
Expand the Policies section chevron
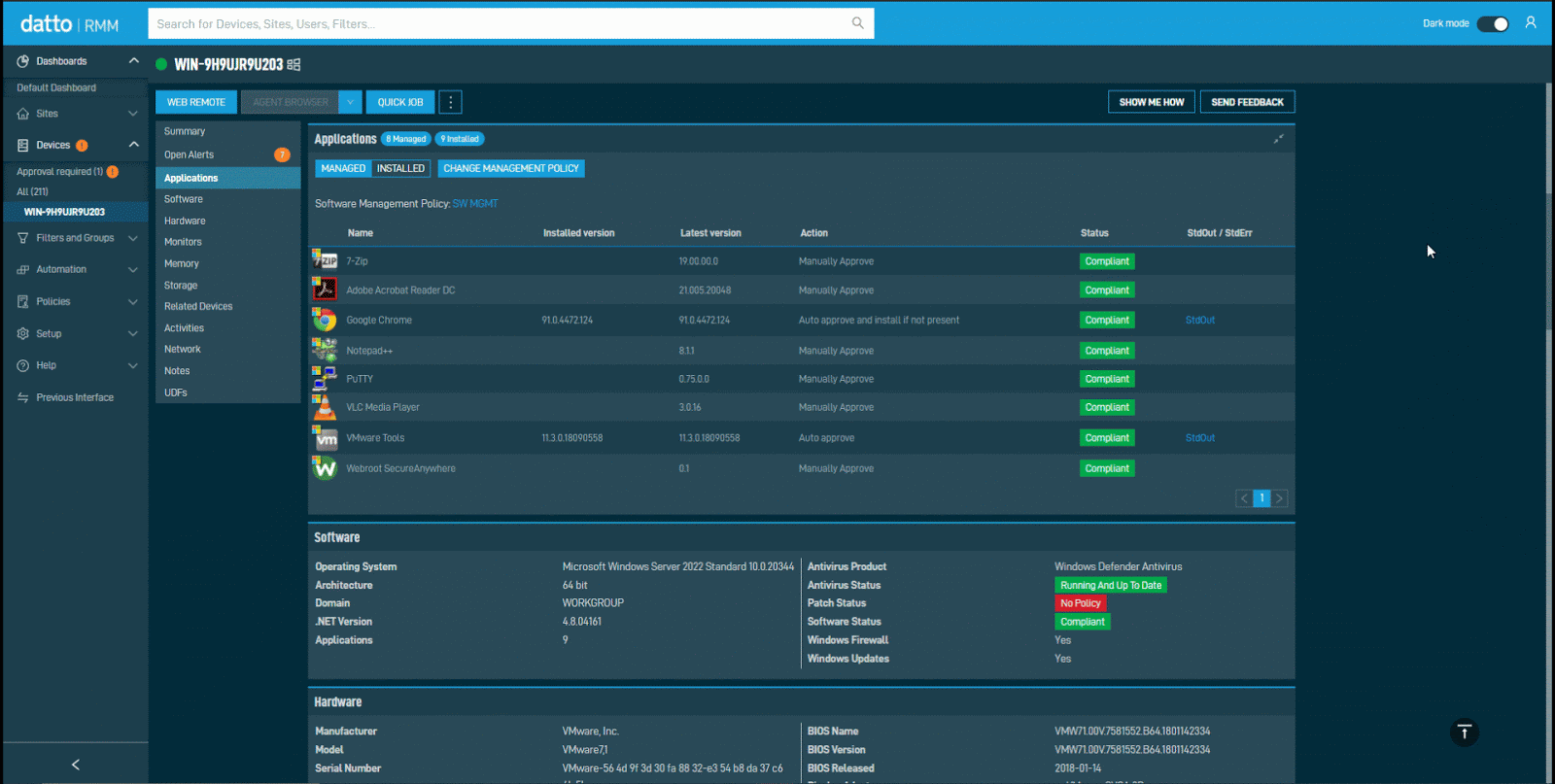click(x=133, y=302)
